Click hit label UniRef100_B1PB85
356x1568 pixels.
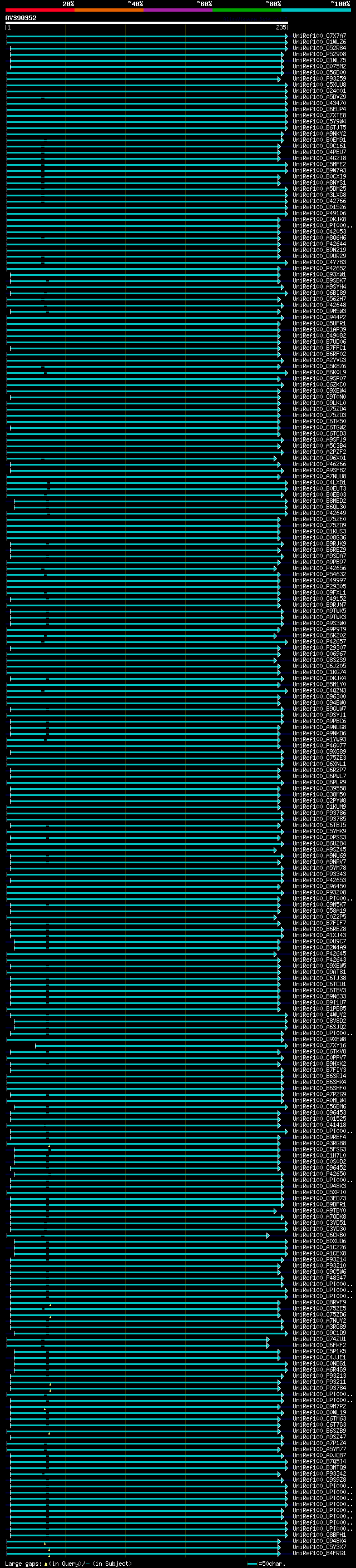click(319, 1008)
